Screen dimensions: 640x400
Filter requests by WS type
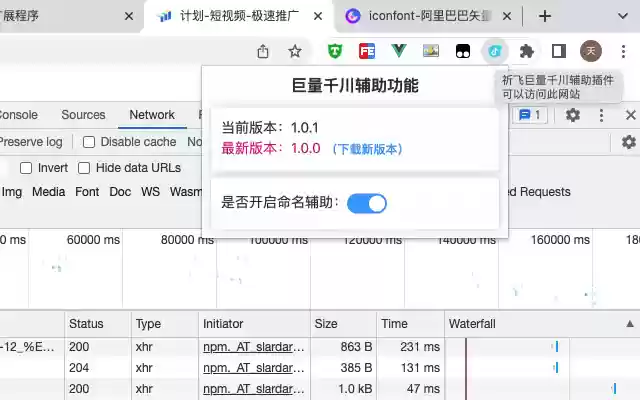[150, 192]
